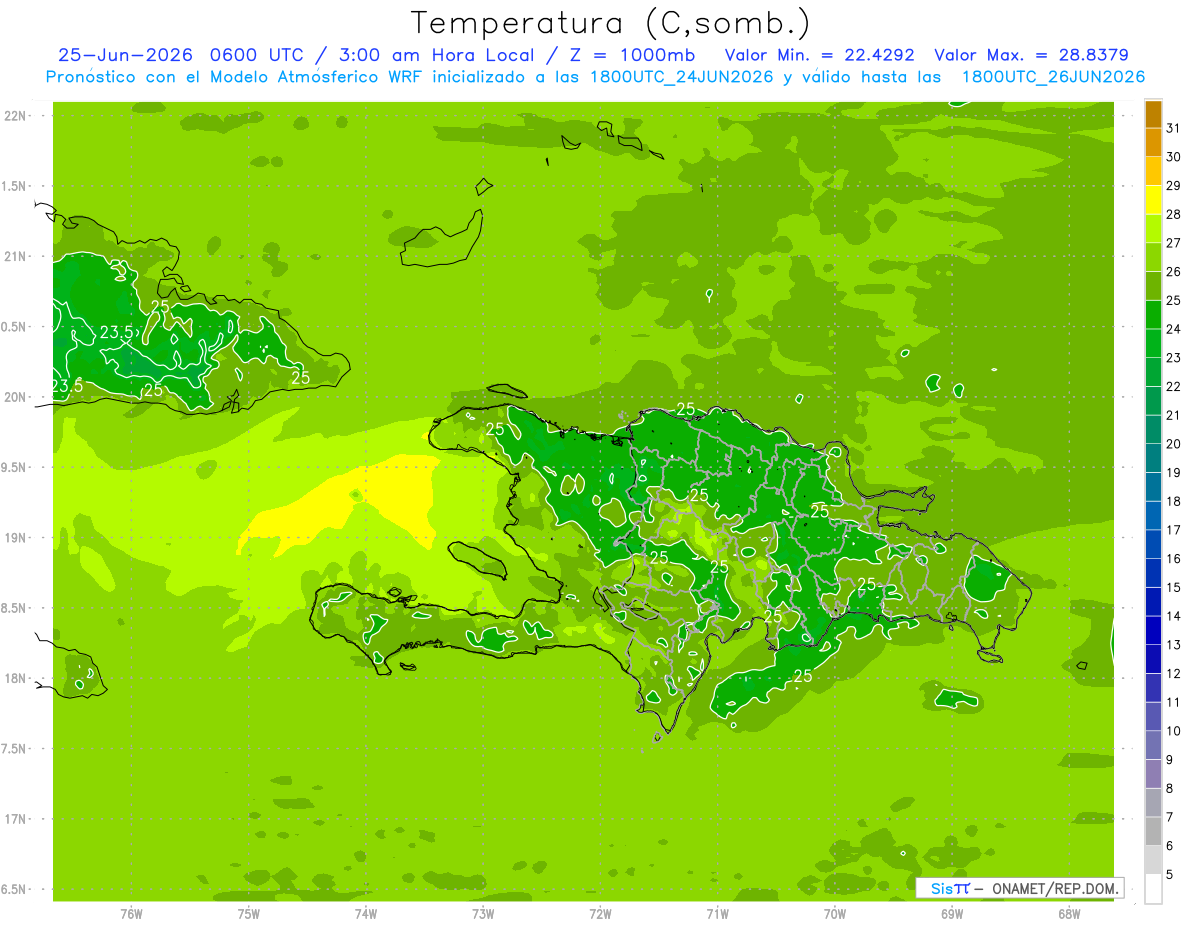Click the '69W' longitude axis label
The height and width of the screenshot is (927, 1200).
(952, 913)
